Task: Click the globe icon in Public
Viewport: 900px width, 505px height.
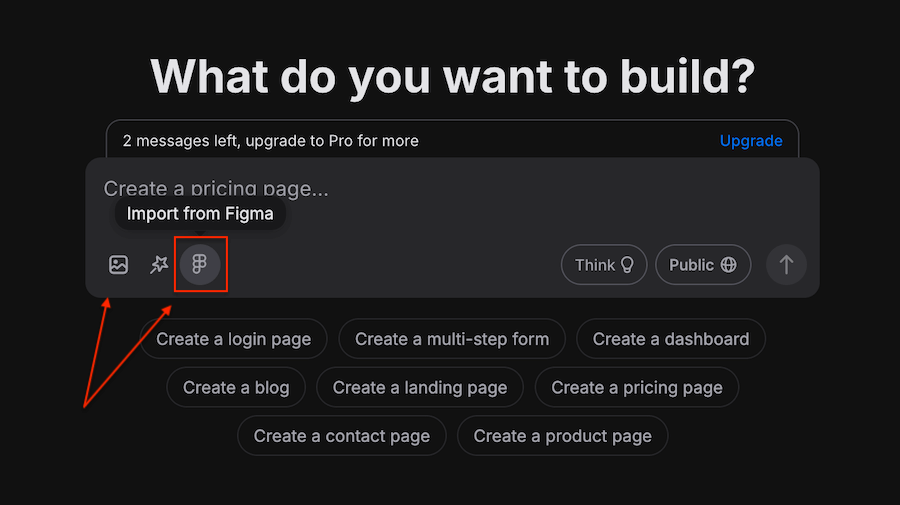Action: pyautogui.click(x=728, y=265)
